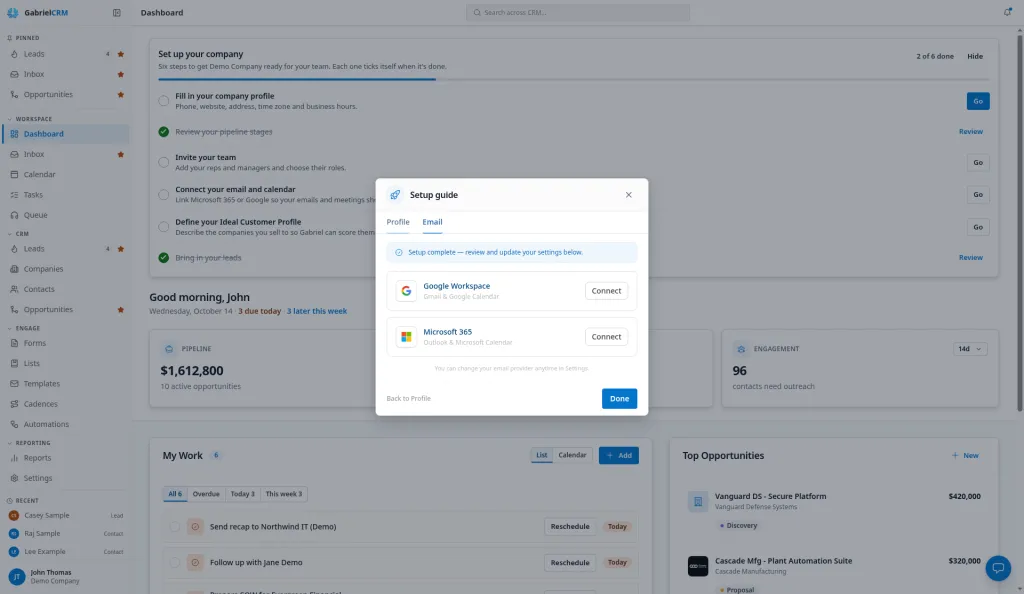Open John Thomas user profile menu
This screenshot has height=594, width=1024.
tap(65, 576)
